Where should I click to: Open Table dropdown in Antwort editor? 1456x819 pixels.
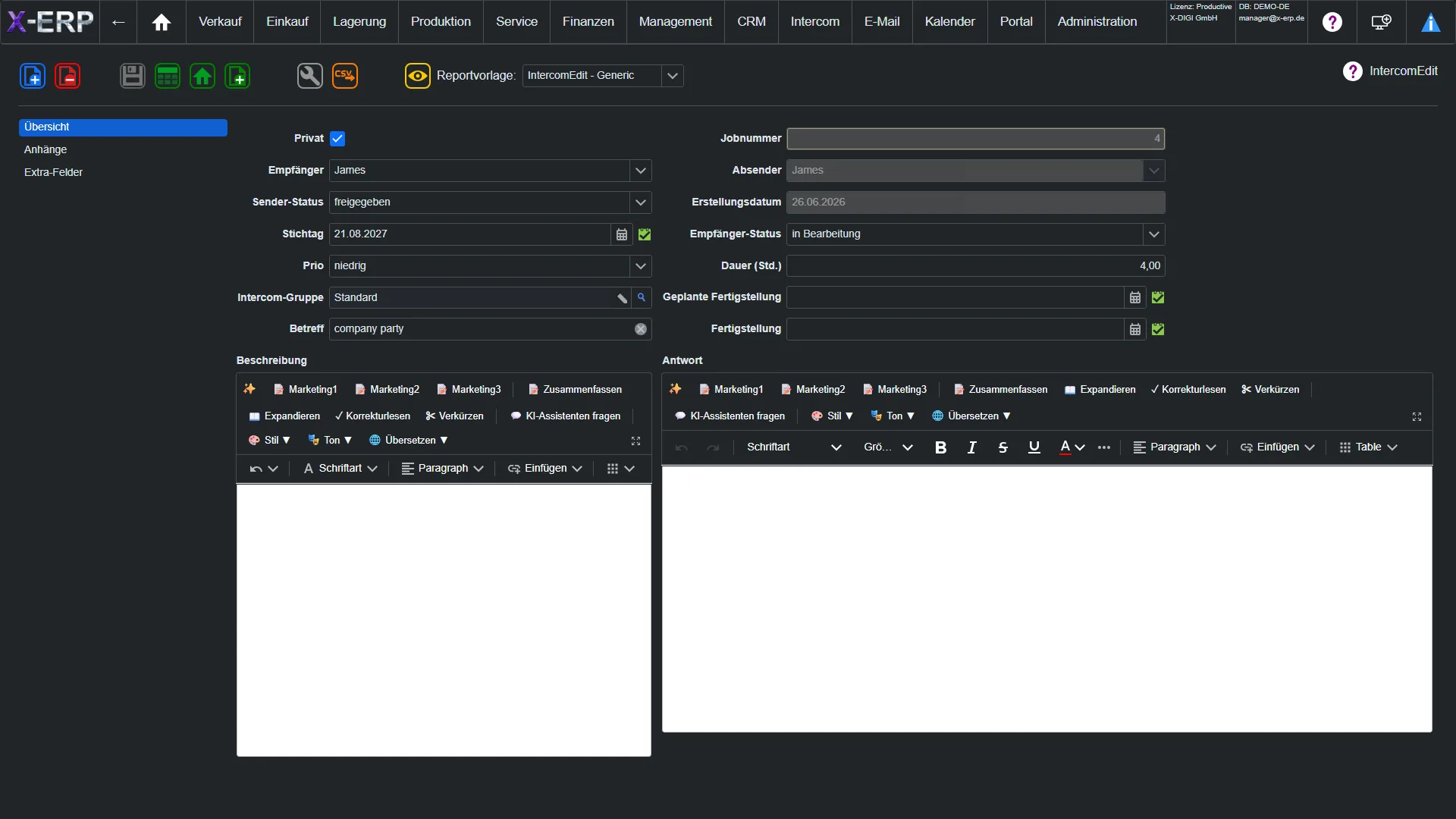coord(1368,447)
